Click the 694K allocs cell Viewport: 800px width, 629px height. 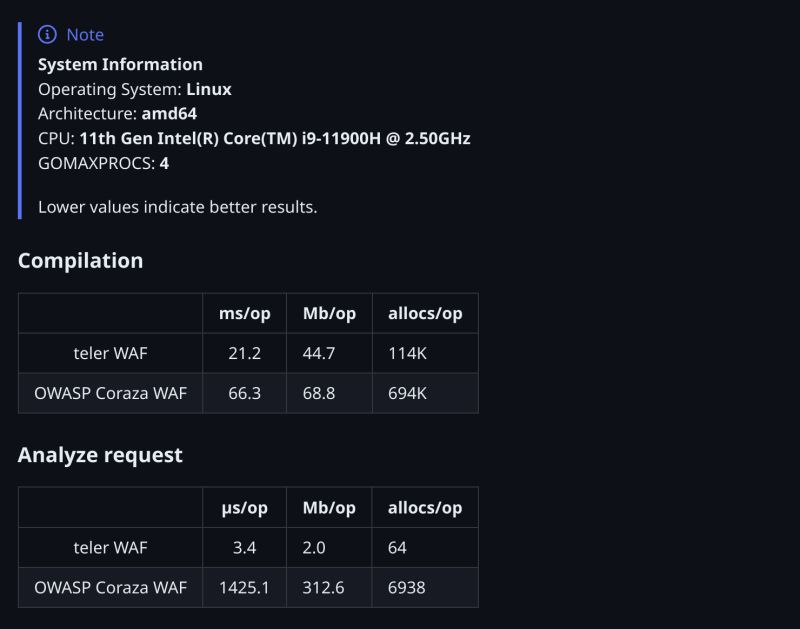407,393
